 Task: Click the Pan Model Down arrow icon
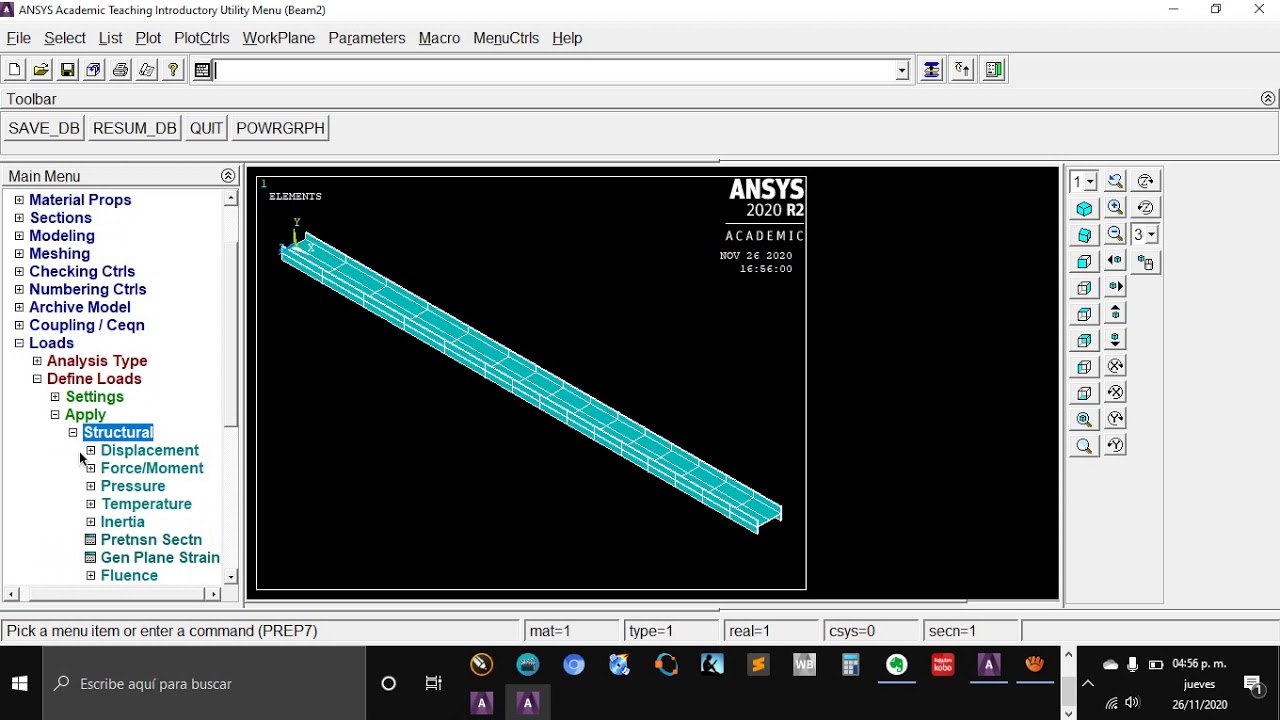pos(1115,340)
